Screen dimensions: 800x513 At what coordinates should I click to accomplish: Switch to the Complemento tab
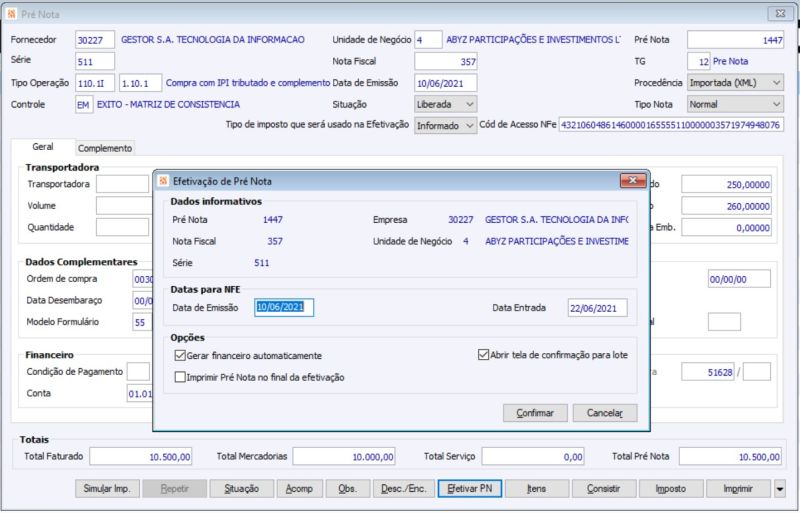[x=105, y=148]
